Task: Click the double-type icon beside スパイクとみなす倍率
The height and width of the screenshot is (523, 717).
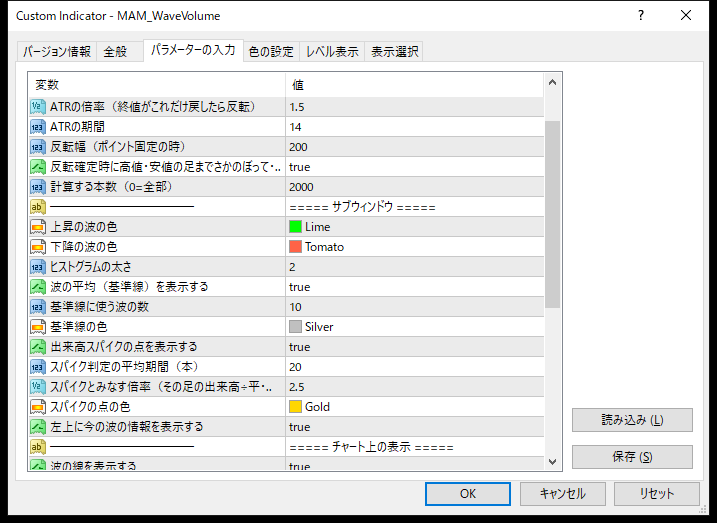Action: click(38, 387)
